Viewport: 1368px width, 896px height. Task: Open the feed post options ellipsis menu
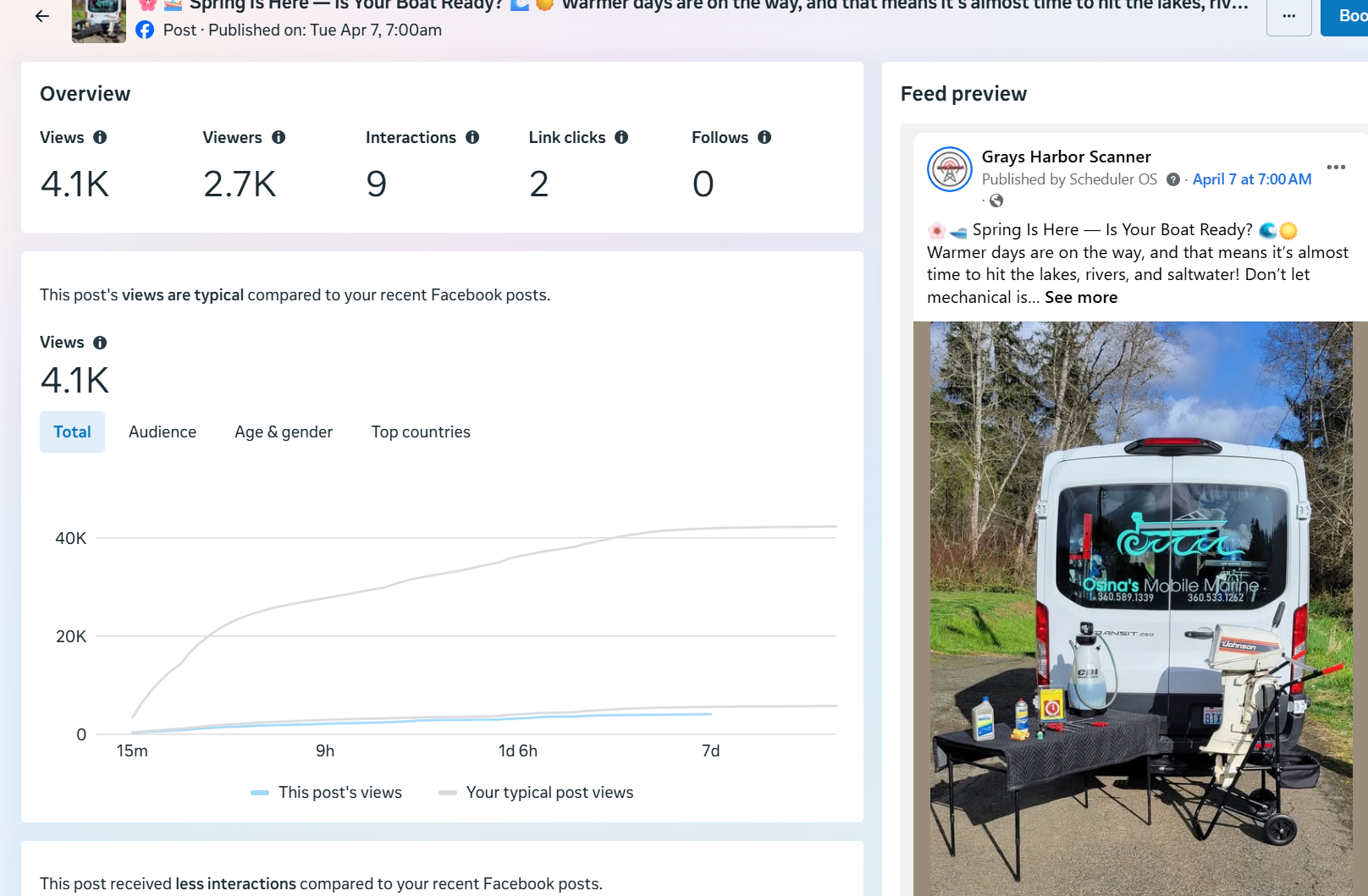point(1336,167)
